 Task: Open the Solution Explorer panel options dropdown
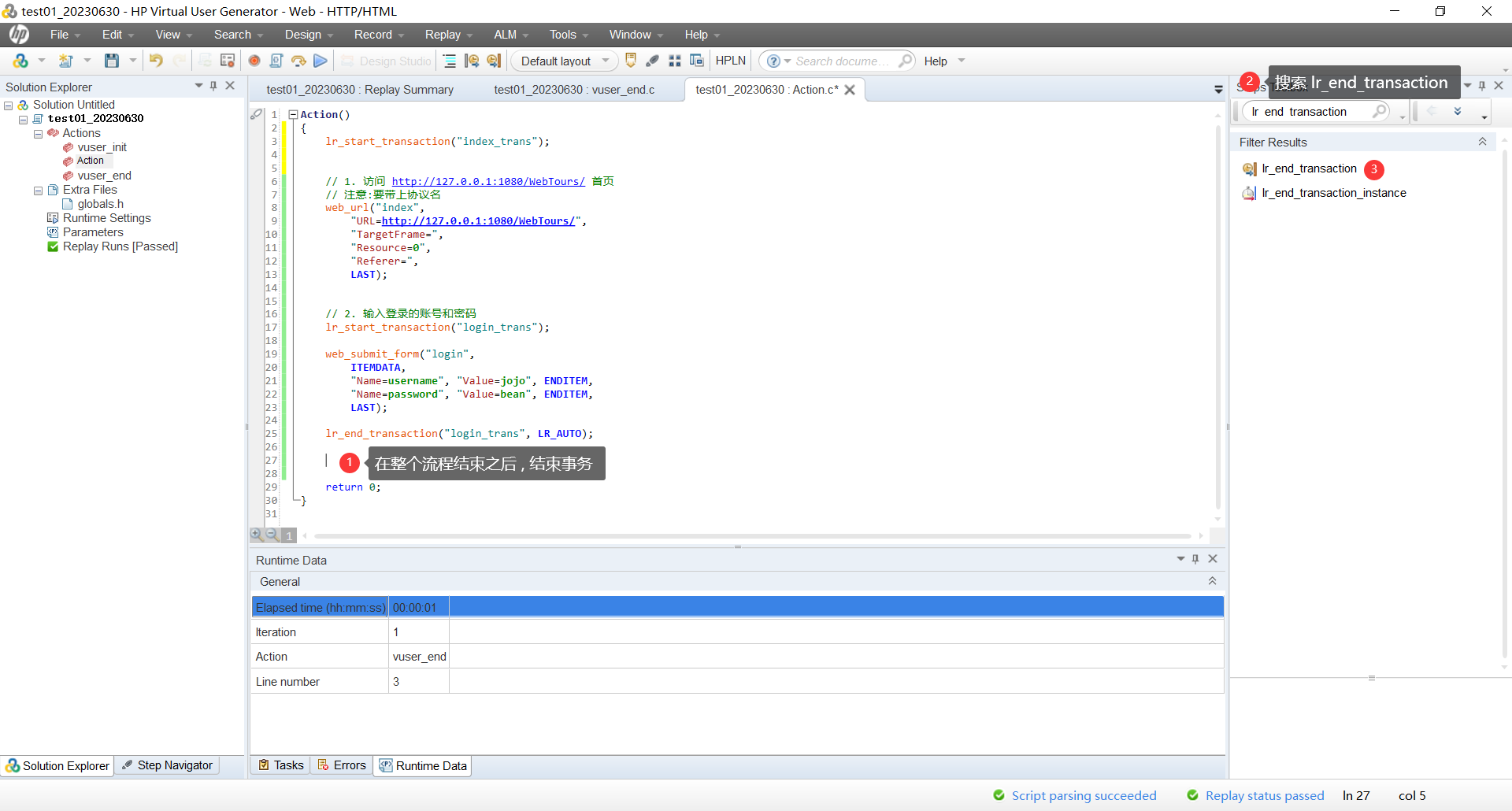point(198,86)
